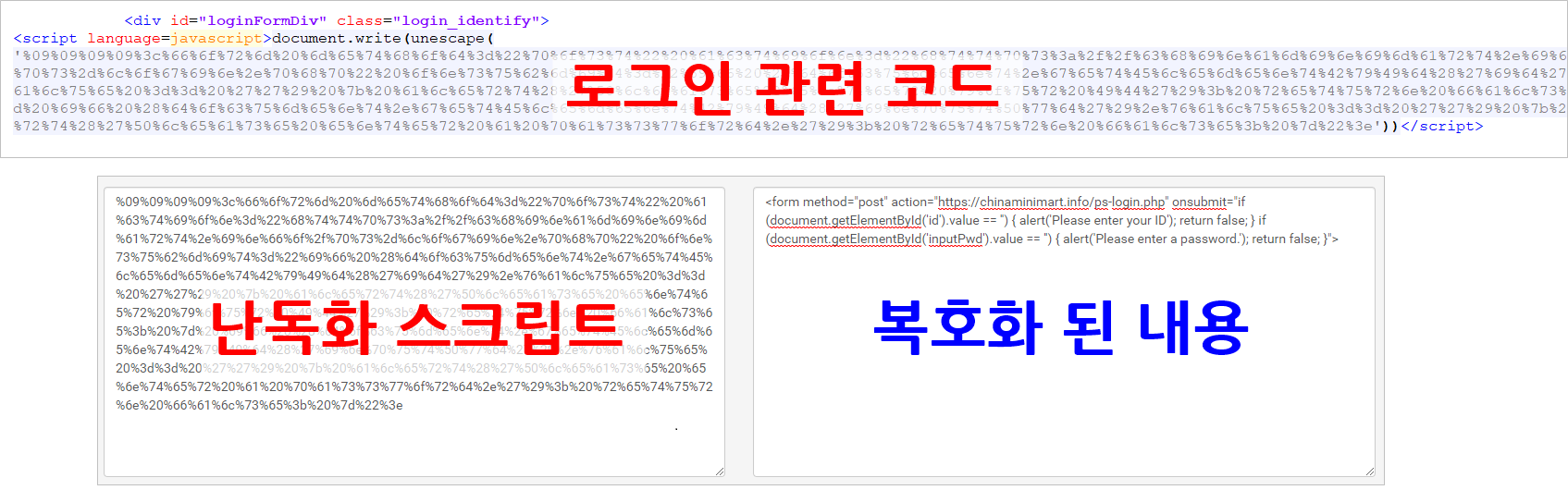Click the last encoded line ending %7d%22%3e
Screen dimensions: 1568x490
[259, 405]
